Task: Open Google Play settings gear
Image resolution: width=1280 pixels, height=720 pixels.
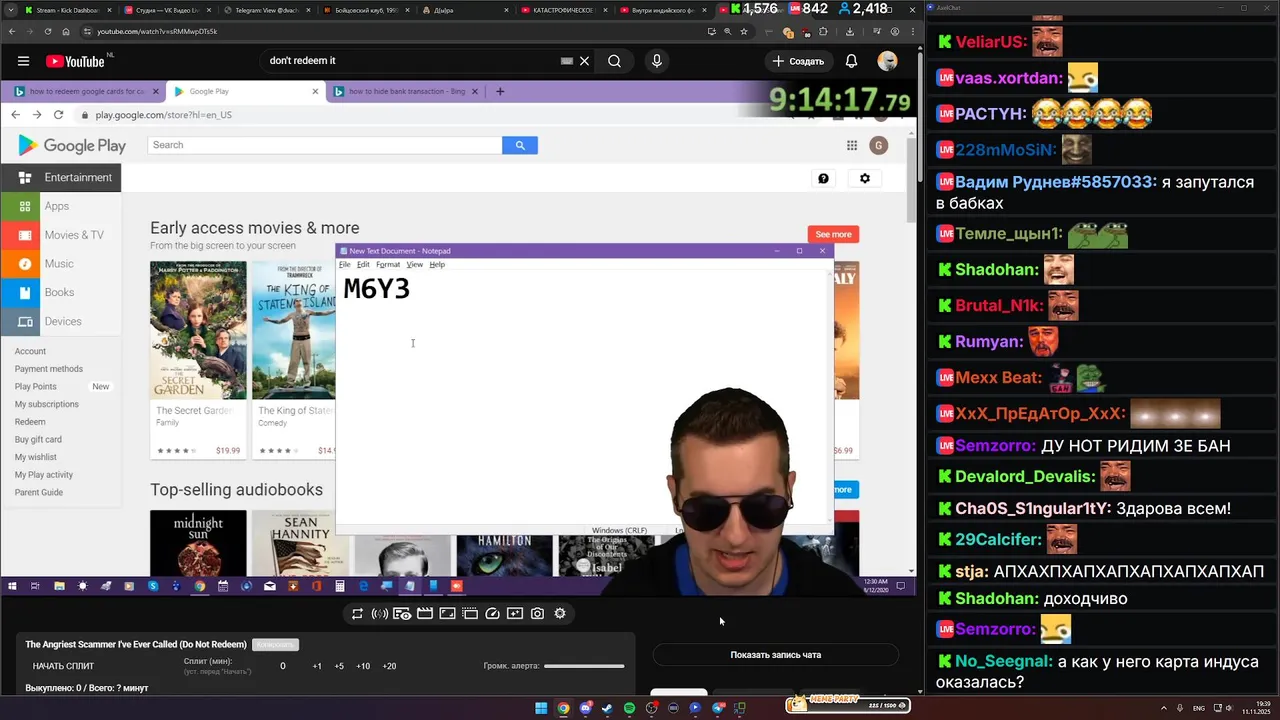Action: tap(865, 178)
